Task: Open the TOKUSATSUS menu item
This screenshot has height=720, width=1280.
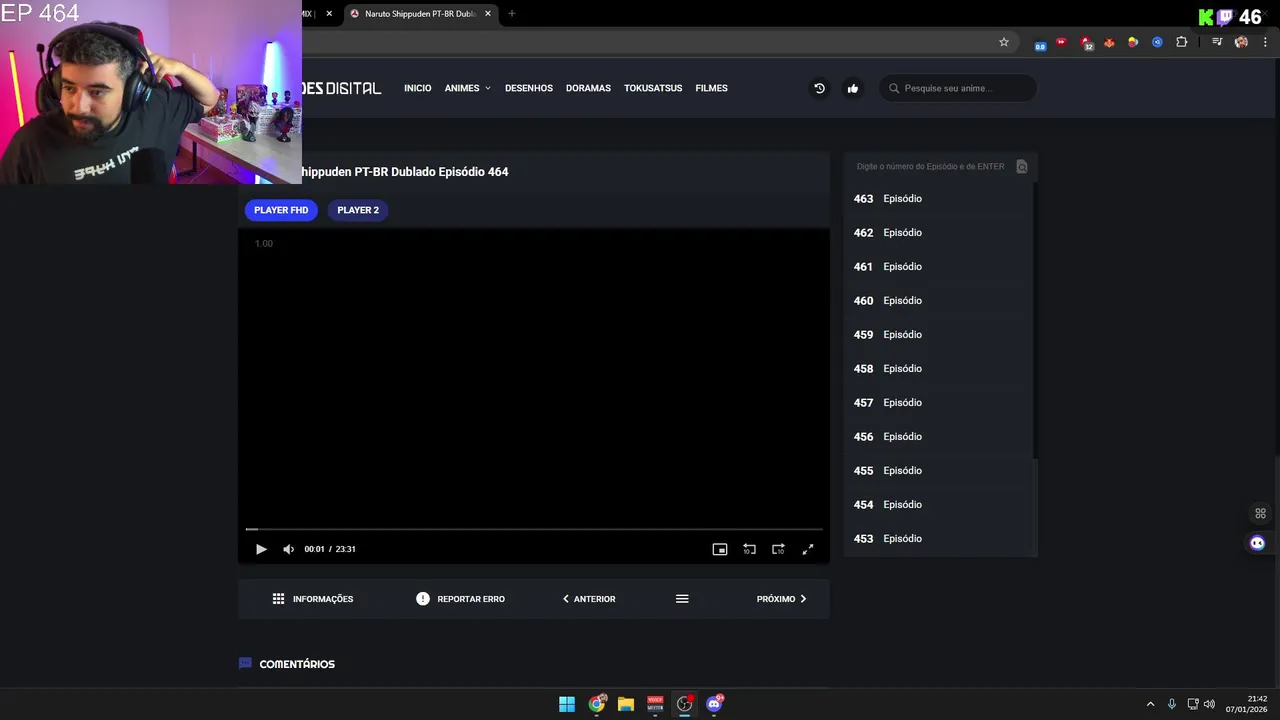Action: [653, 88]
